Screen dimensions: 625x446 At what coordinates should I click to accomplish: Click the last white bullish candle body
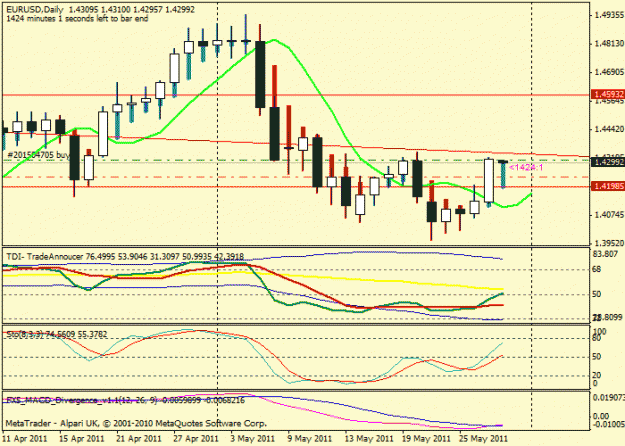489,181
